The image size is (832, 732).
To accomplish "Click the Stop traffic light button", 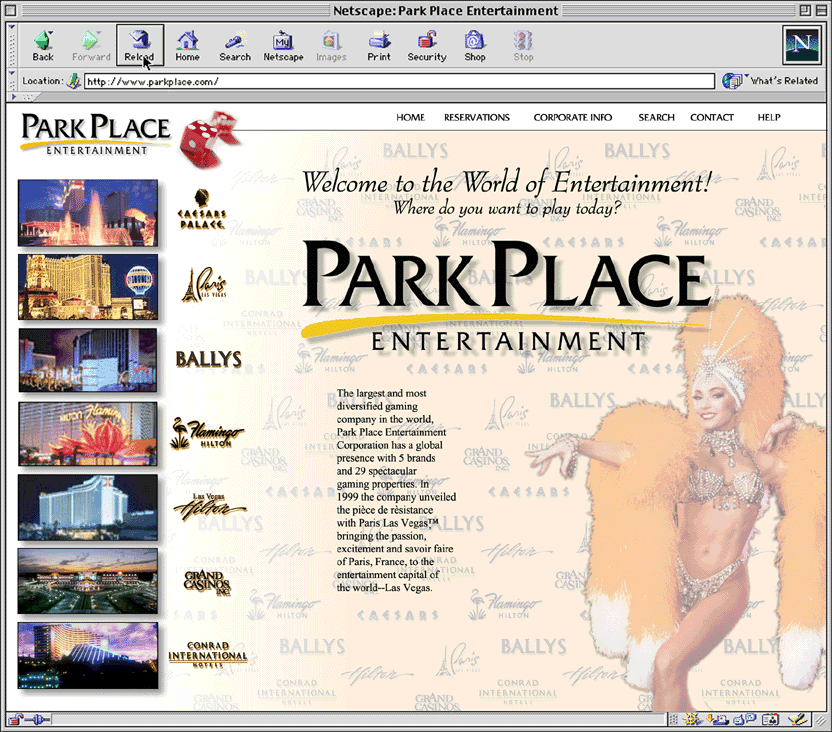I will [523, 46].
